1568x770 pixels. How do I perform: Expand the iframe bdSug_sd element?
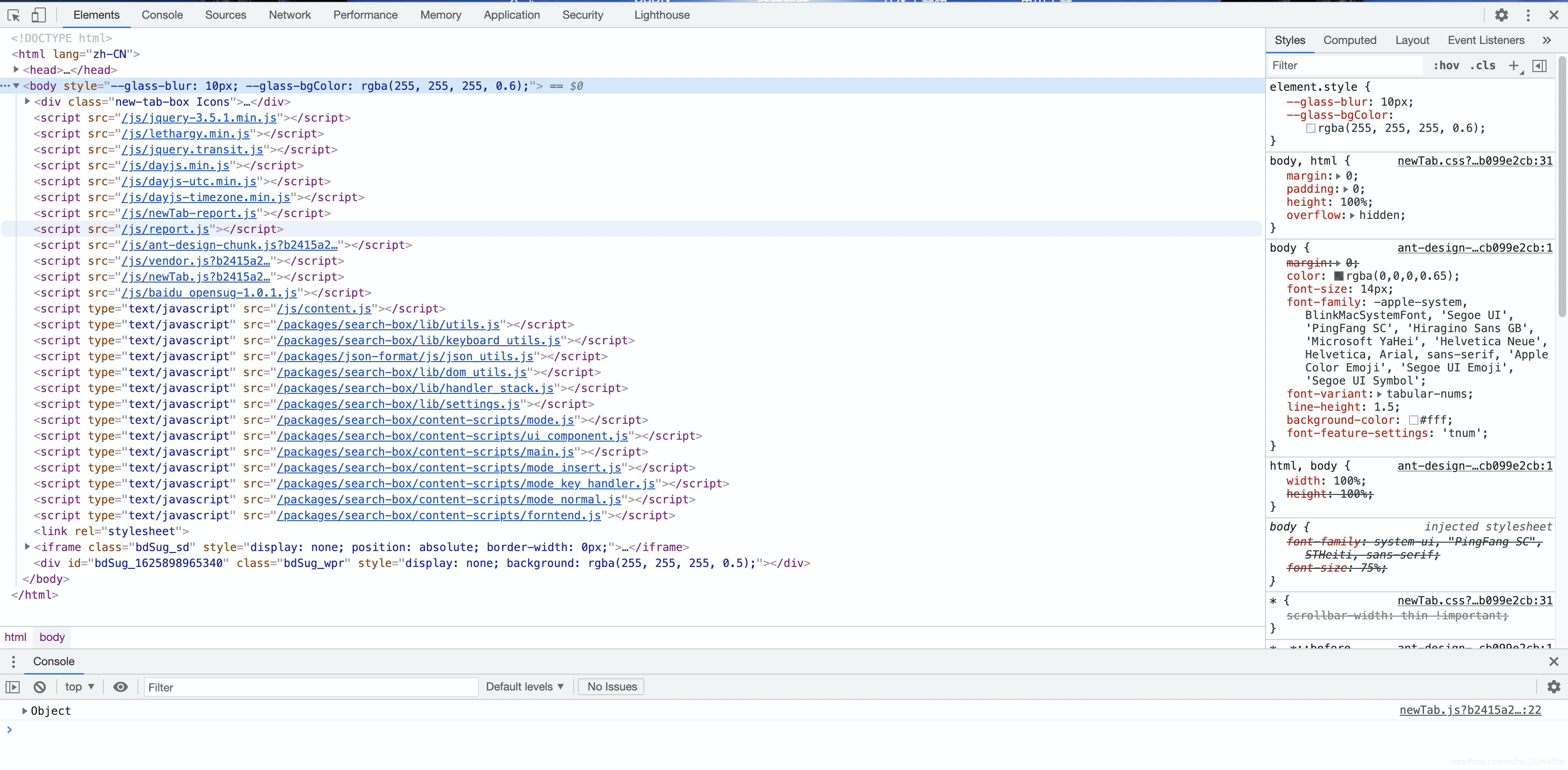27,547
